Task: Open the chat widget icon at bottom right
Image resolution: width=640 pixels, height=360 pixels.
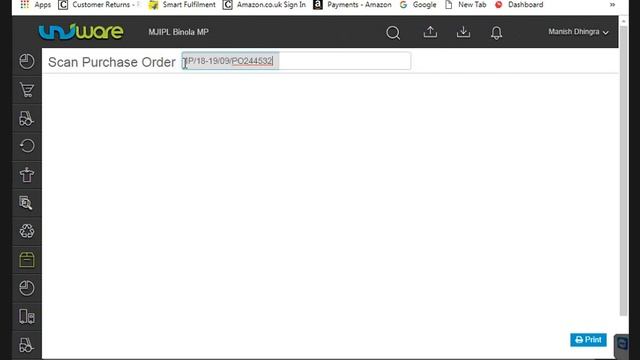Action: 622,344
